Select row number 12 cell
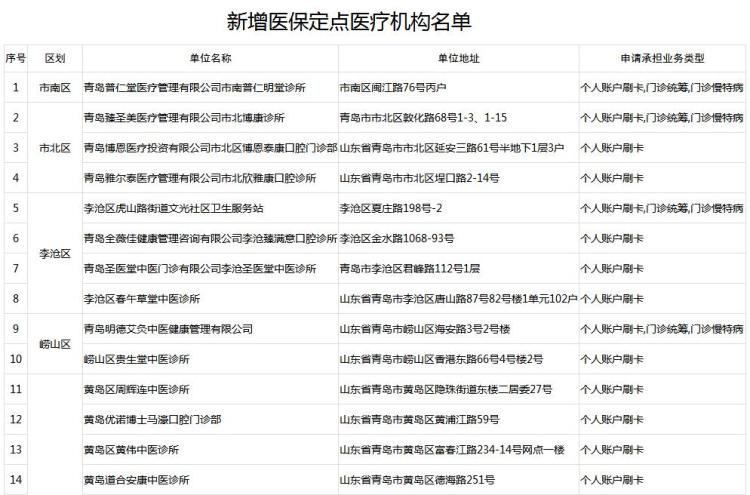The height and width of the screenshot is (495, 750). (16, 419)
